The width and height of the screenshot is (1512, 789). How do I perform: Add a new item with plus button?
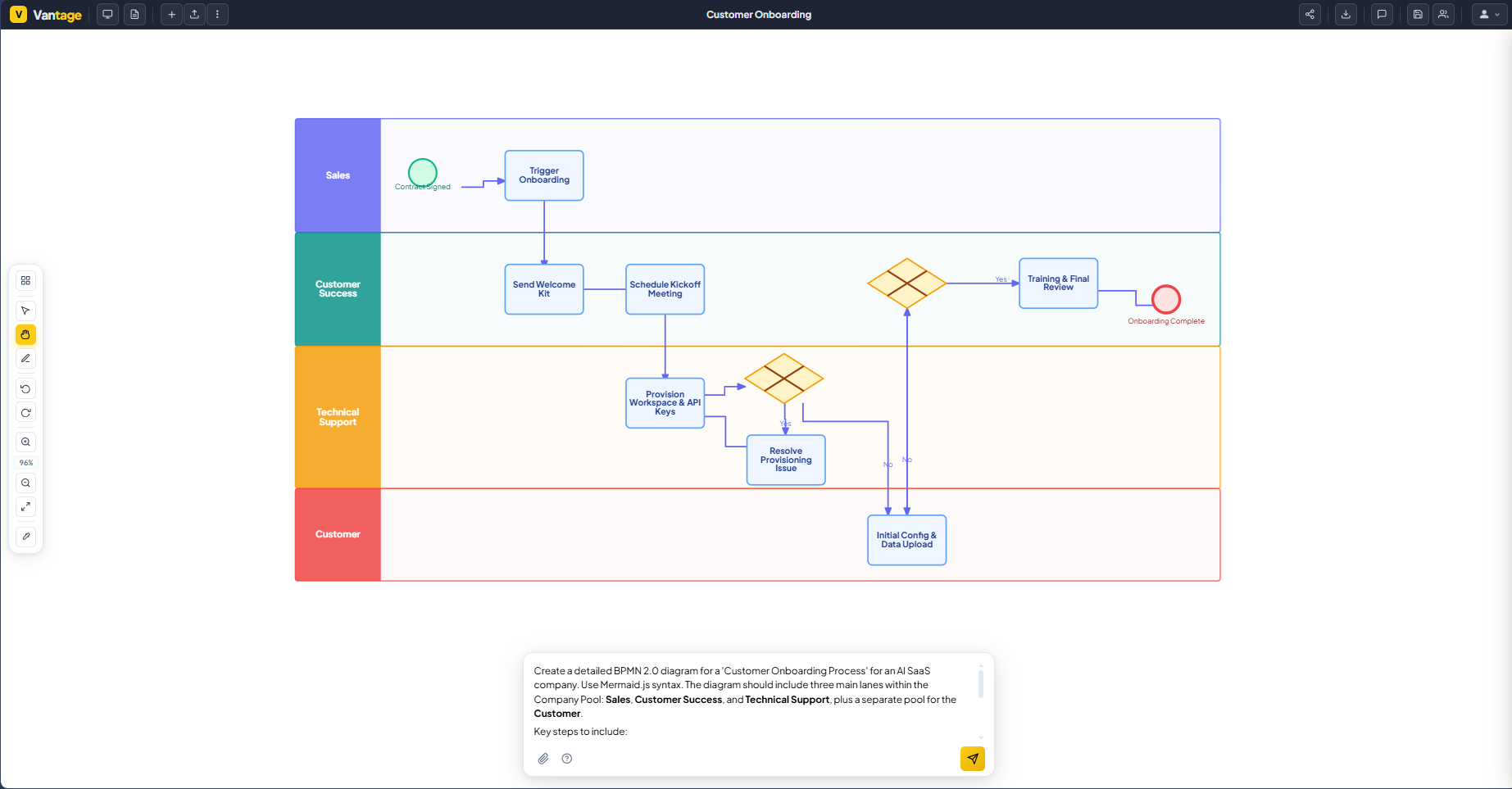click(x=171, y=15)
